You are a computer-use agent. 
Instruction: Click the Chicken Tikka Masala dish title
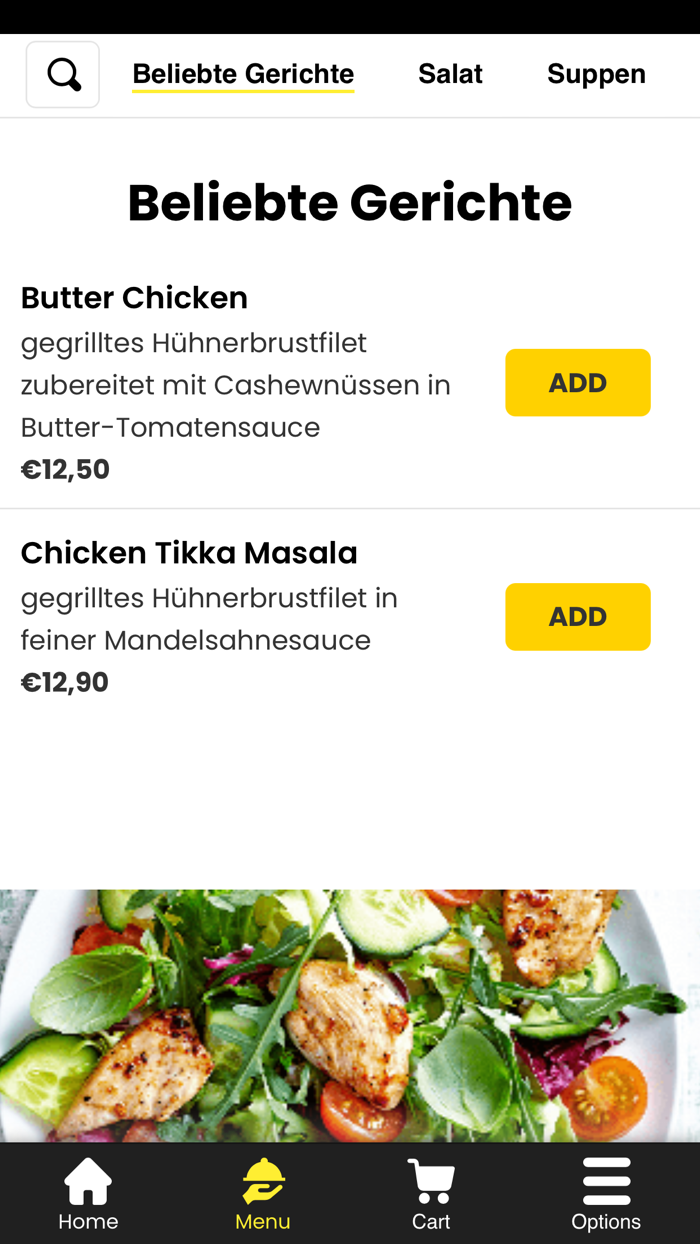188,551
